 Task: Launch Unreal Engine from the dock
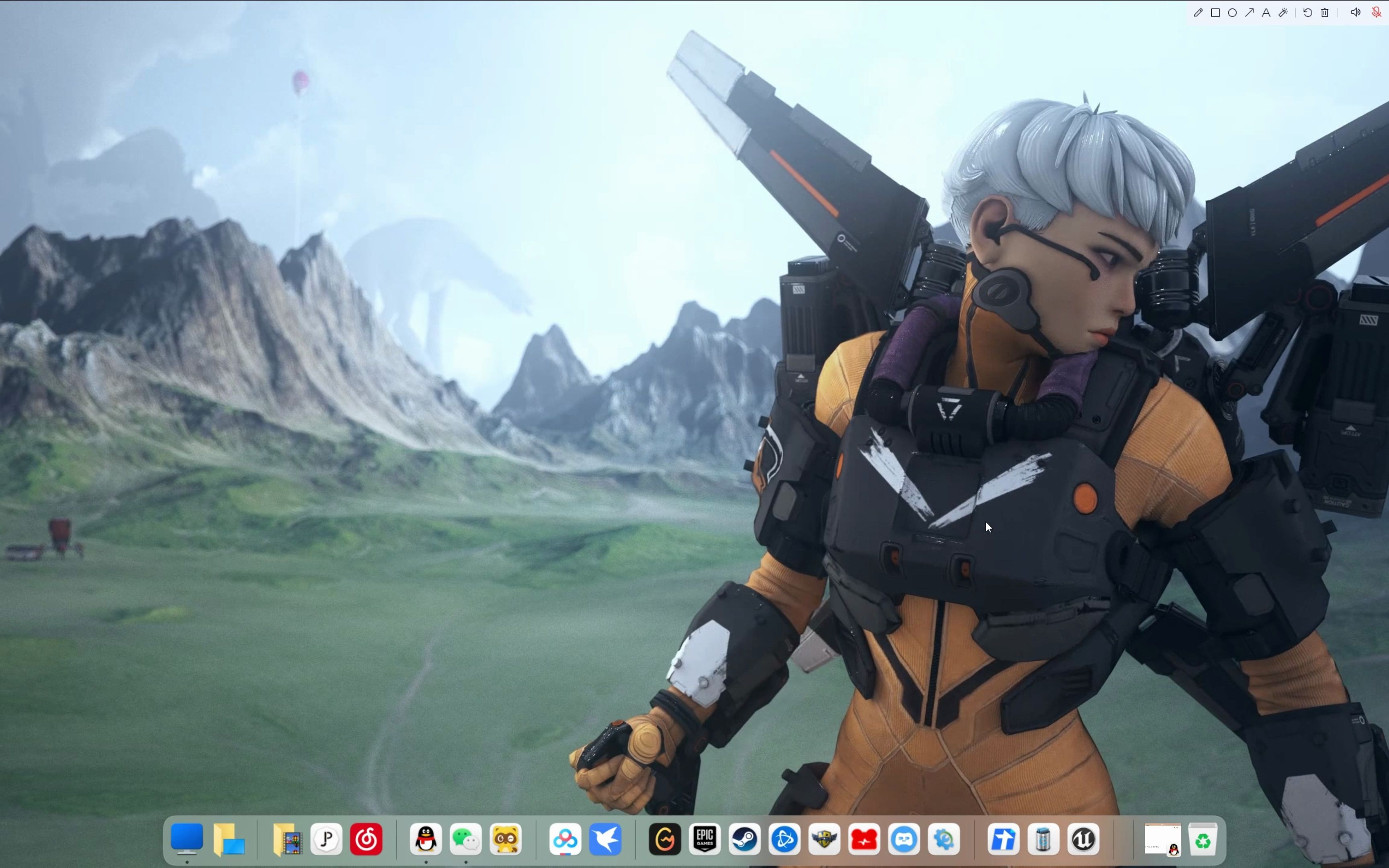click(1083, 839)
